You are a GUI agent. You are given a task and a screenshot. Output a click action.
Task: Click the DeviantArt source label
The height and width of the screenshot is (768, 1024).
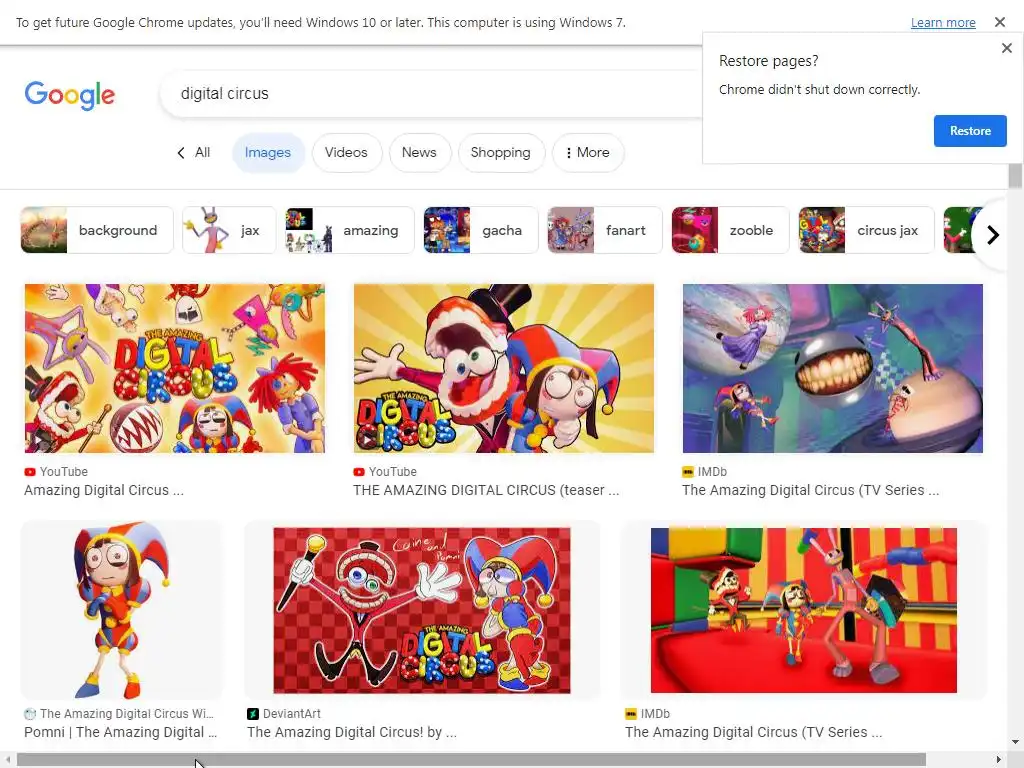coord(292,714)
